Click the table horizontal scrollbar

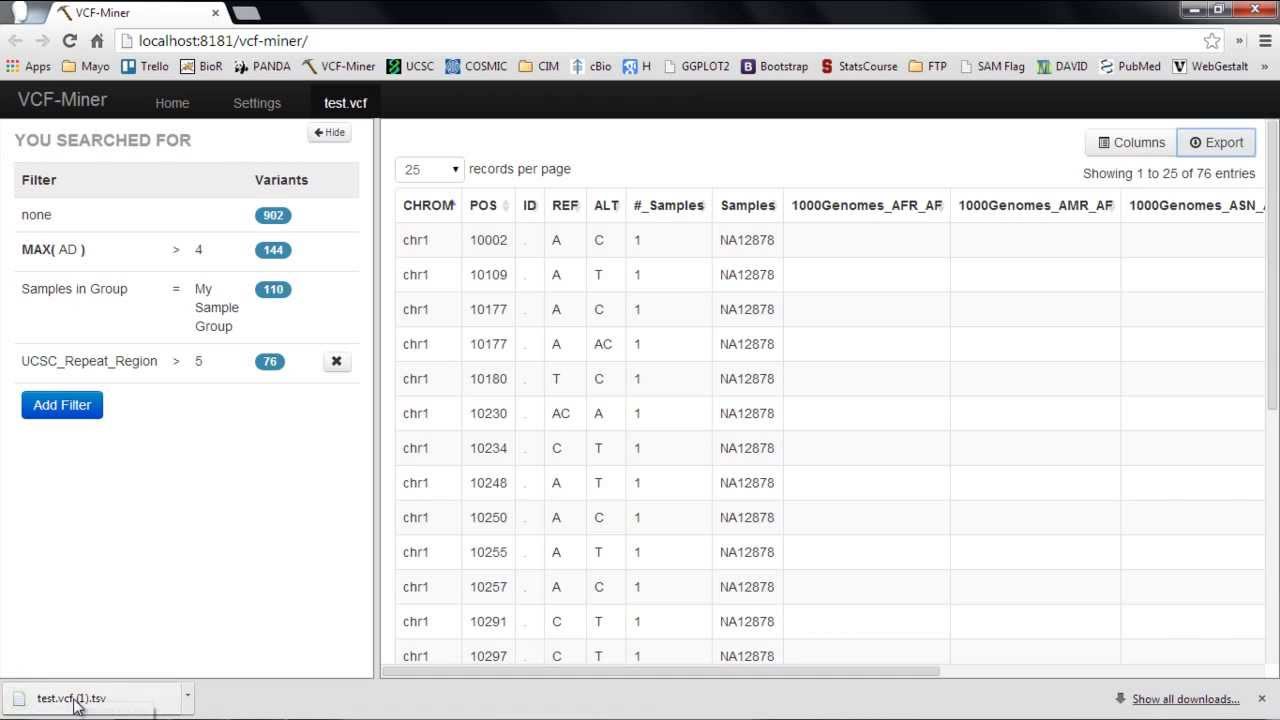click(660, 671)
